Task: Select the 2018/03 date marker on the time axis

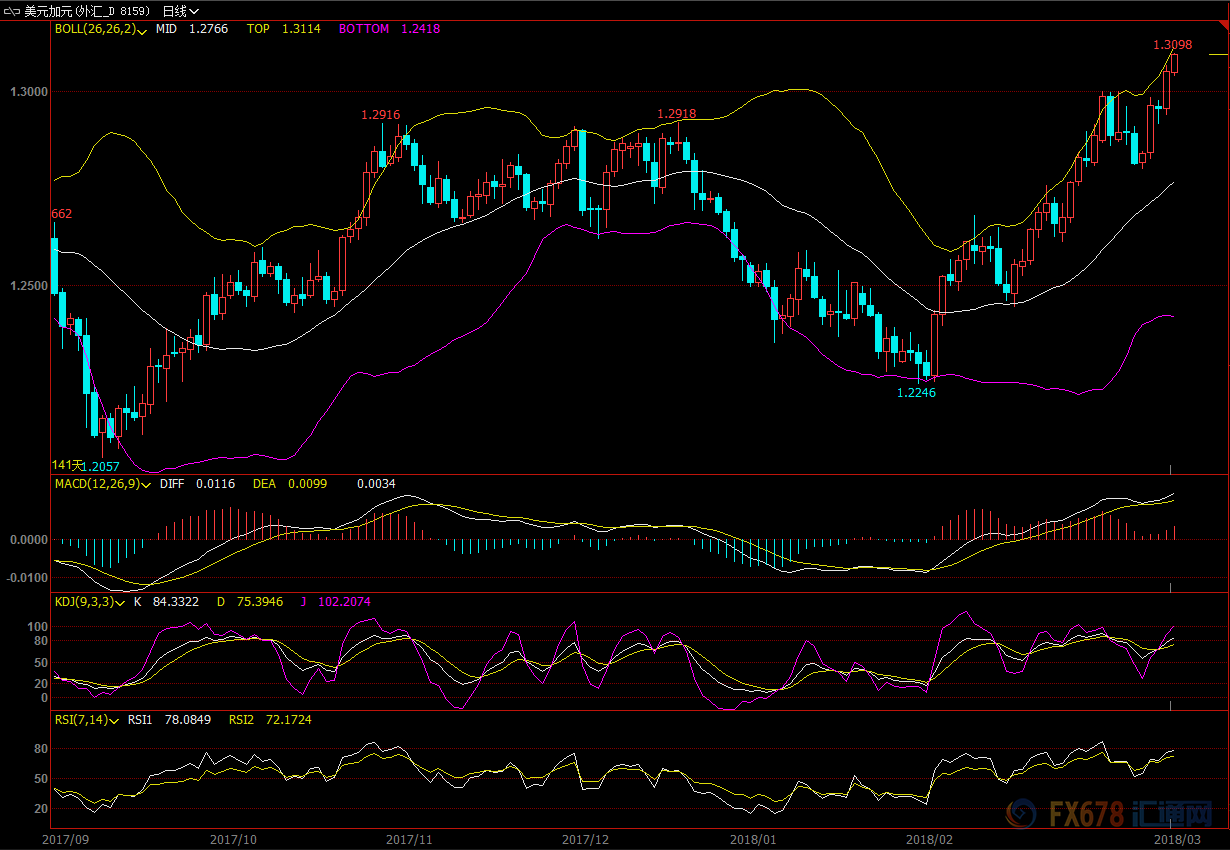Action: coord(1178,839)
